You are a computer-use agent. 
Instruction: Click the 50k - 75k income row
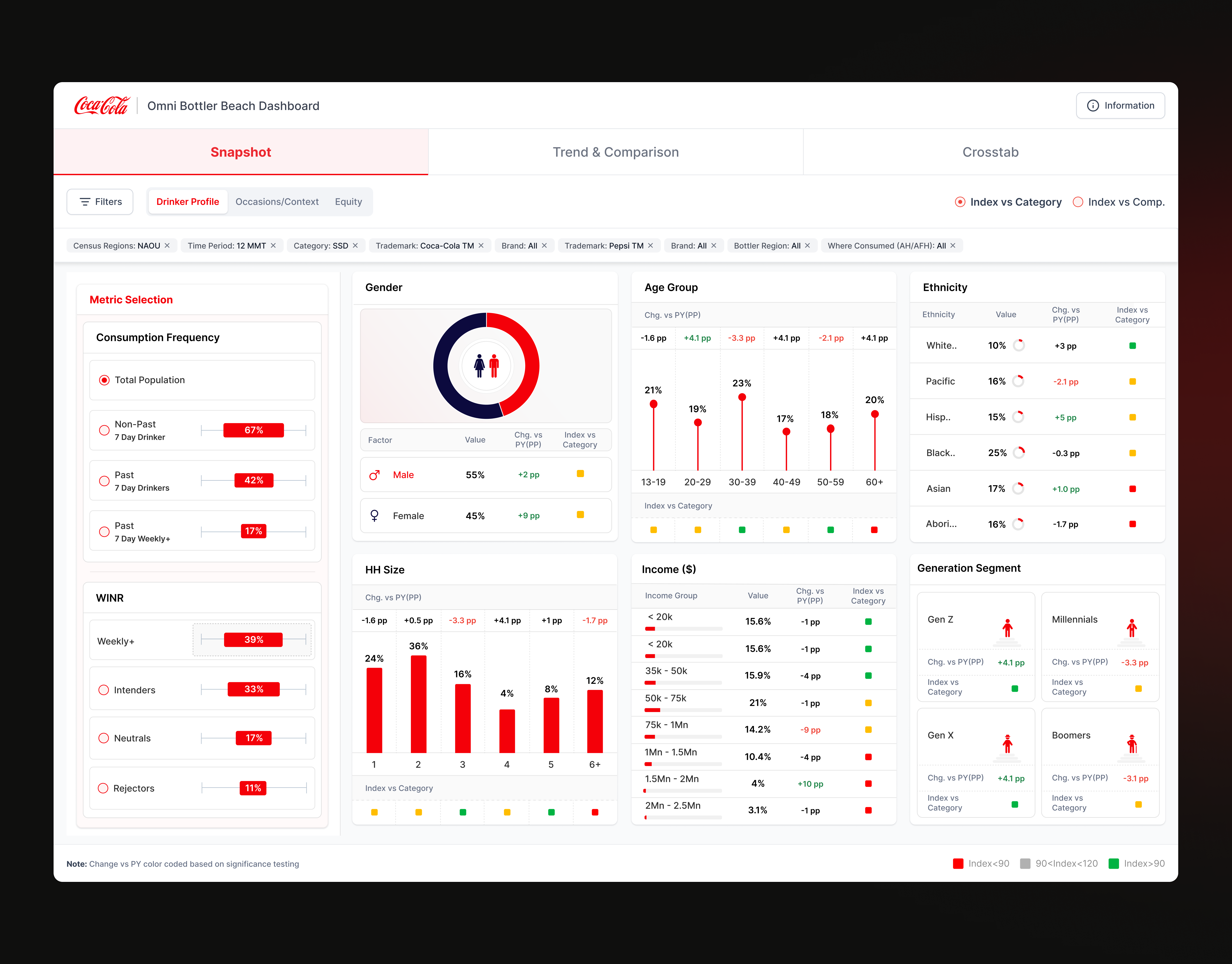point(763,703)
